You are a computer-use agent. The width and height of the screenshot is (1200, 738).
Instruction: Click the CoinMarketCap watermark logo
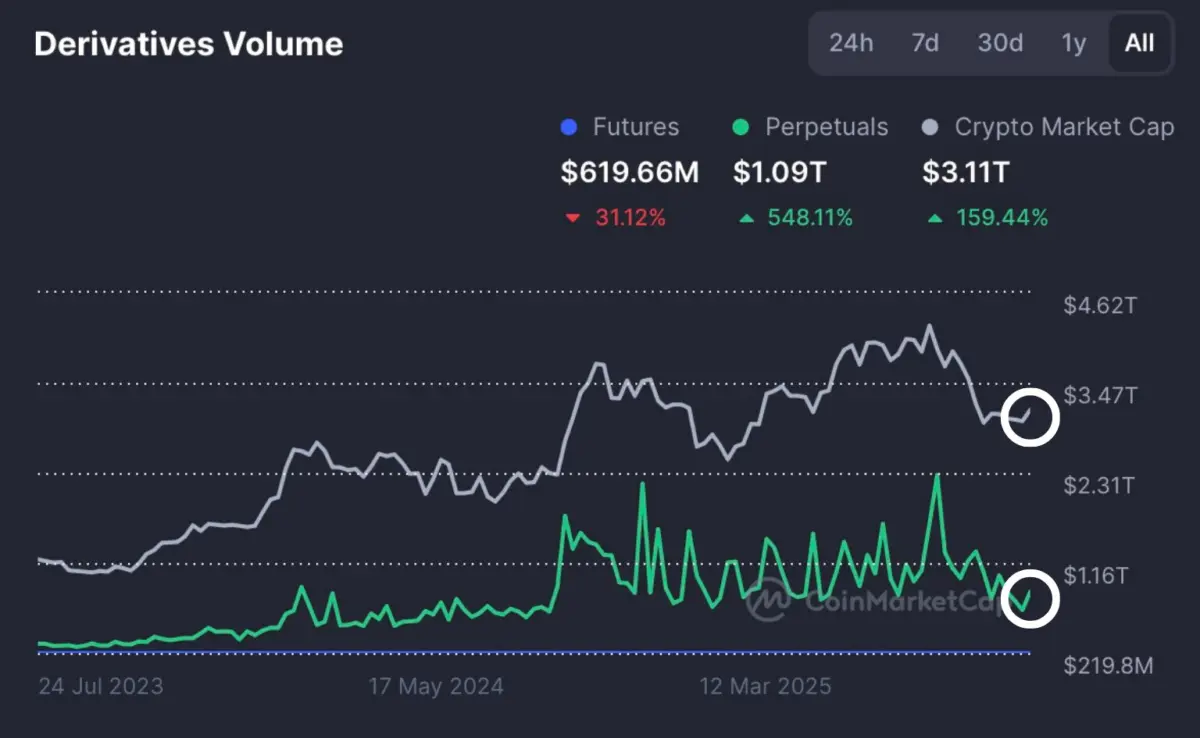tap(768, 602)
